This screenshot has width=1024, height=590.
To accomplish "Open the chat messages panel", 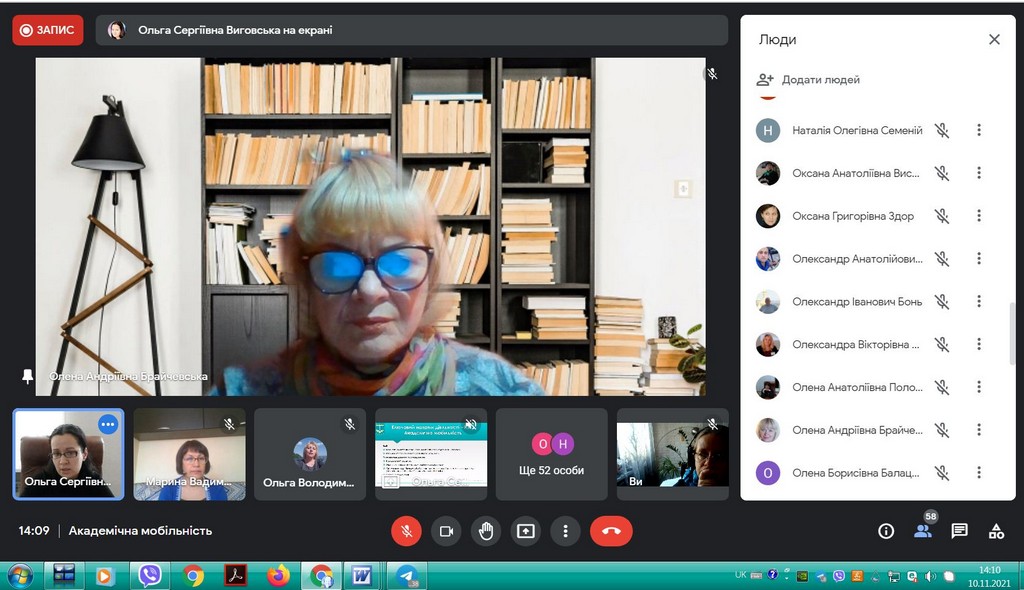I will coord(959,531).
